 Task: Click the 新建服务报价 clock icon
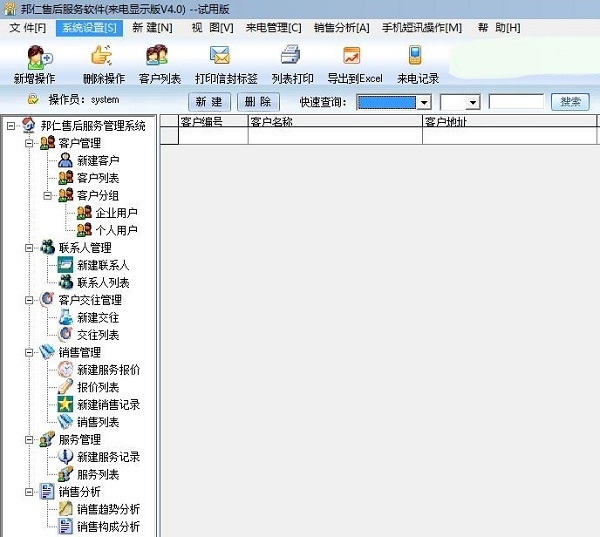click(65, 369)
